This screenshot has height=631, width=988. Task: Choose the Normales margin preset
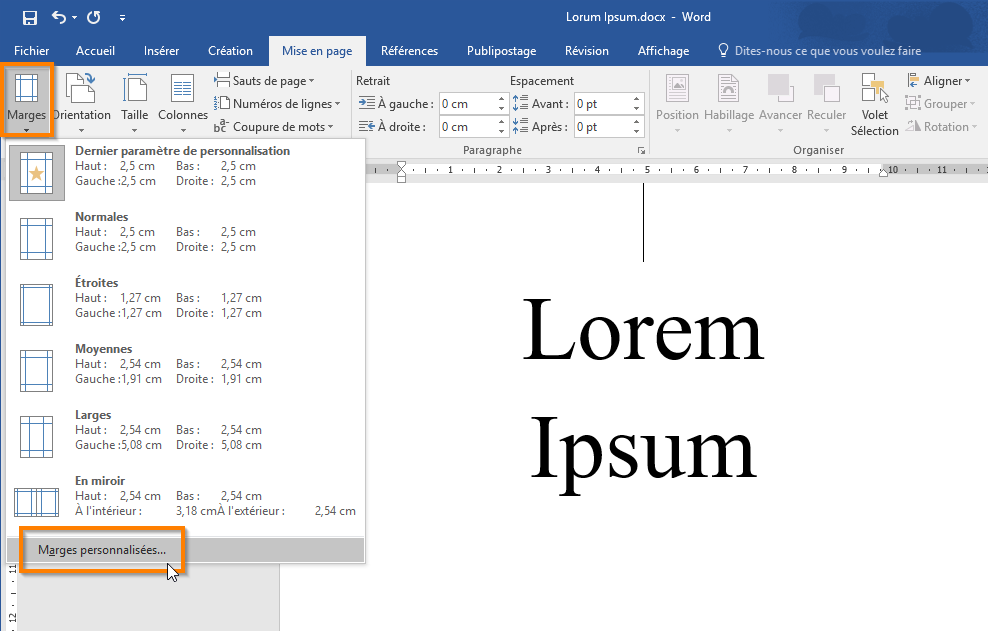click(x=186, y=239)
